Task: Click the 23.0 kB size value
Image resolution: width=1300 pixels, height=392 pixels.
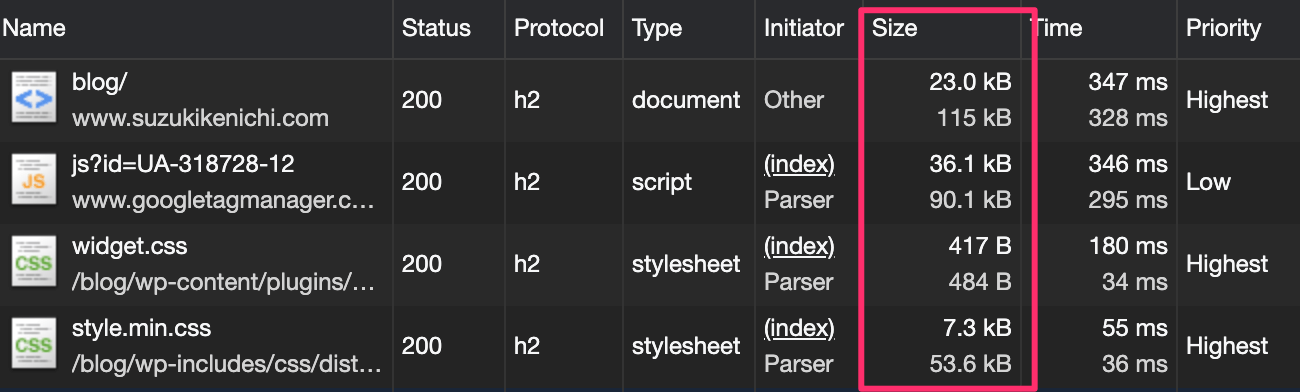Action: tap(970, 82)
